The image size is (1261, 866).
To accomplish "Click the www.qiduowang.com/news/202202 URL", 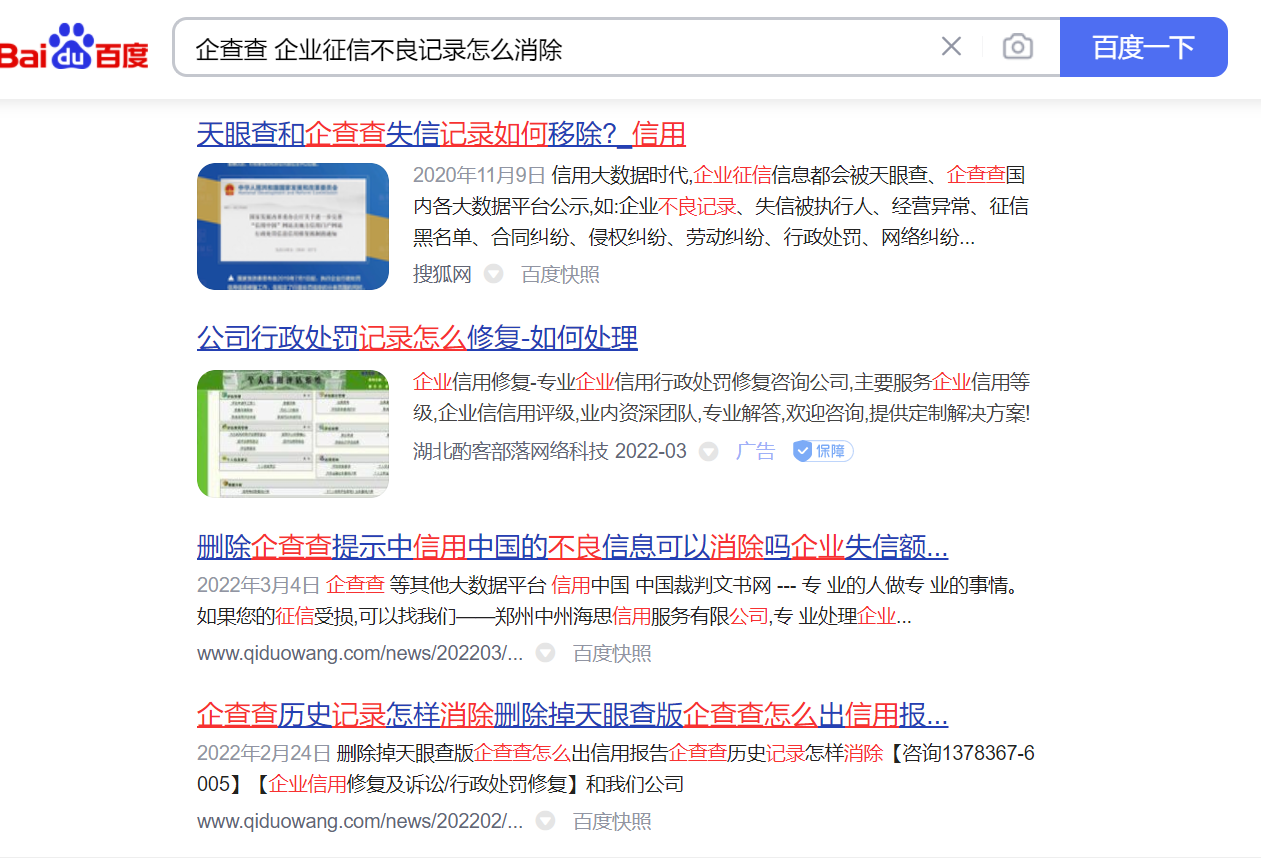I will pyautogui.click(x=360, y=821).
